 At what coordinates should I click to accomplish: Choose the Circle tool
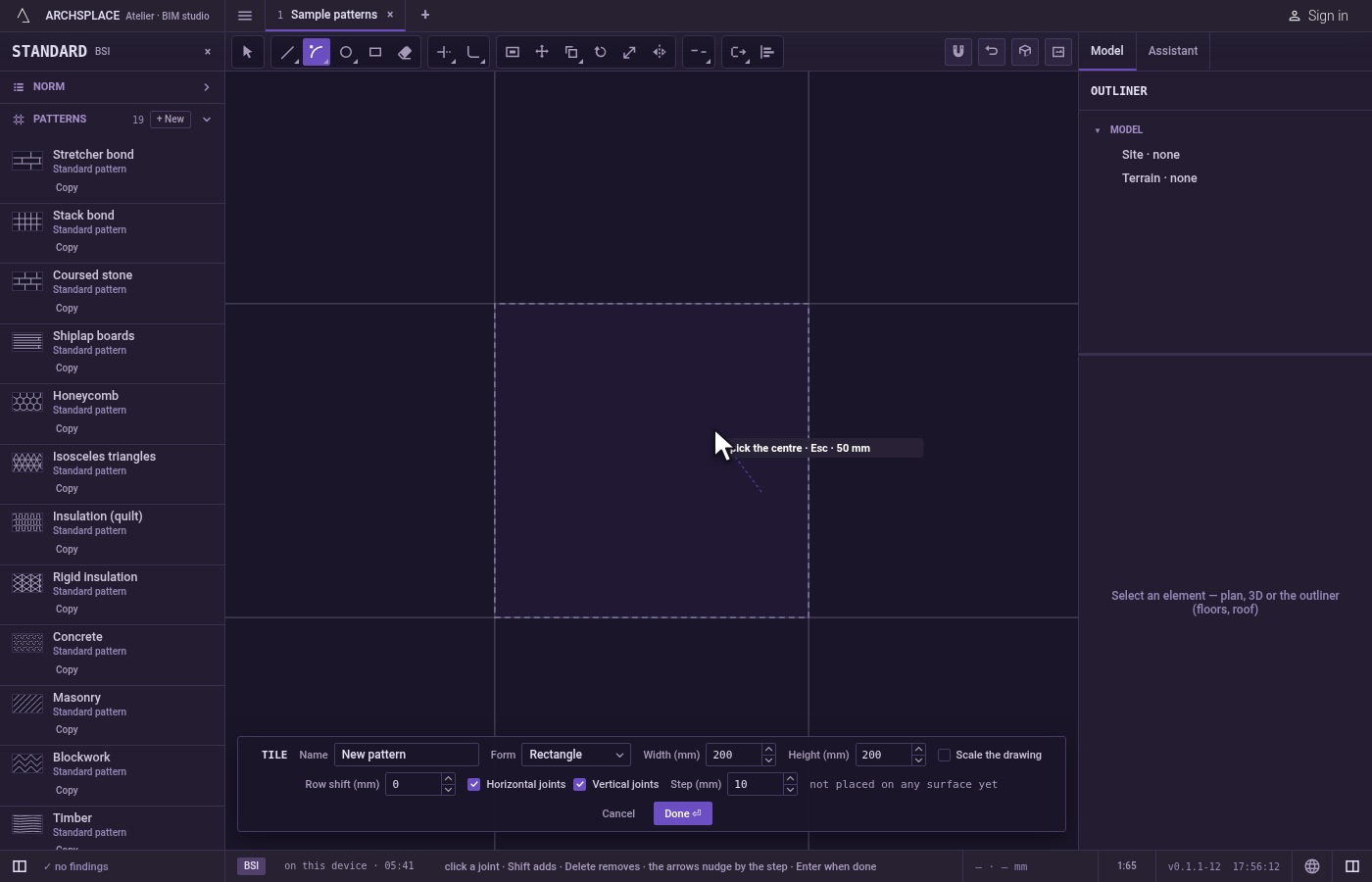[x=346, y=52]
